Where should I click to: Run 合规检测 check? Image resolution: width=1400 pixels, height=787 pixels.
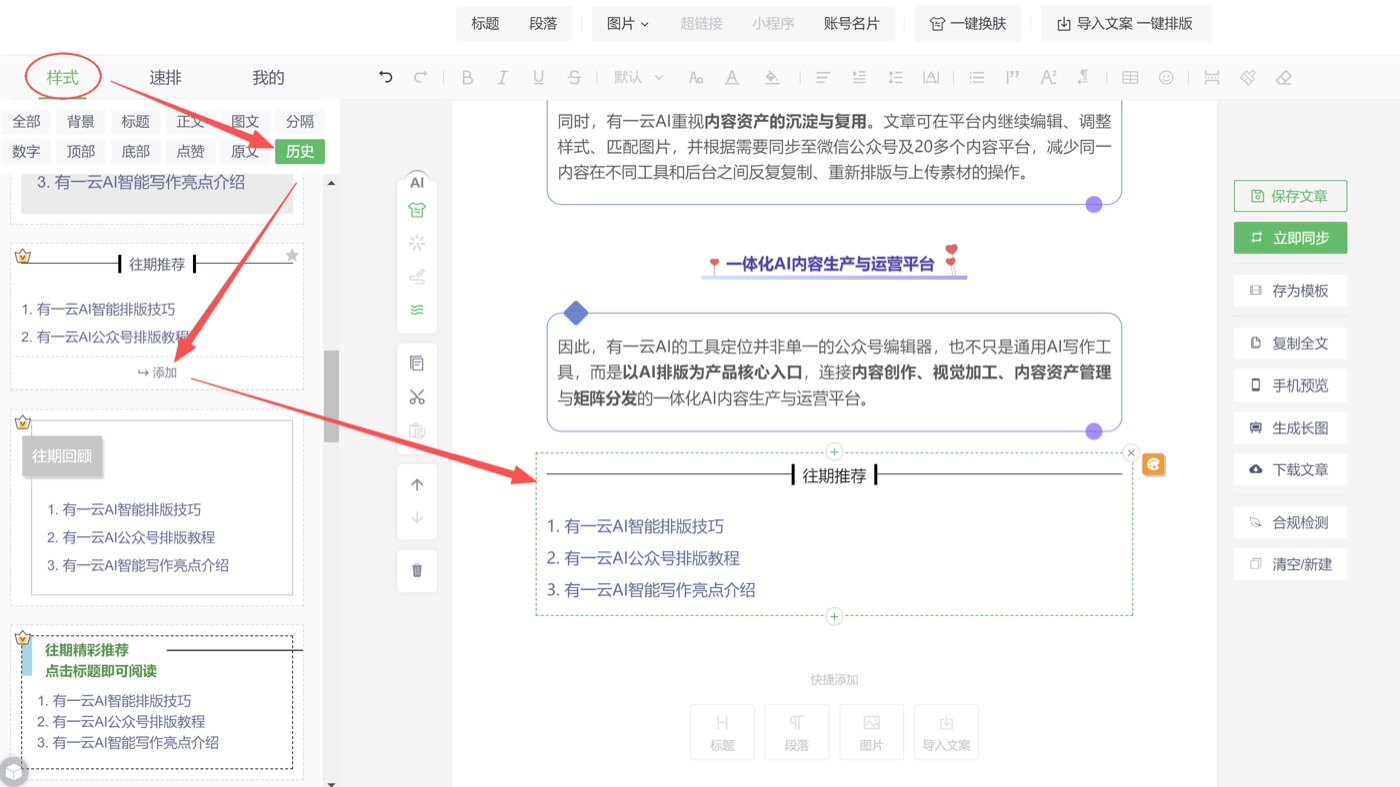(1290, 522)
